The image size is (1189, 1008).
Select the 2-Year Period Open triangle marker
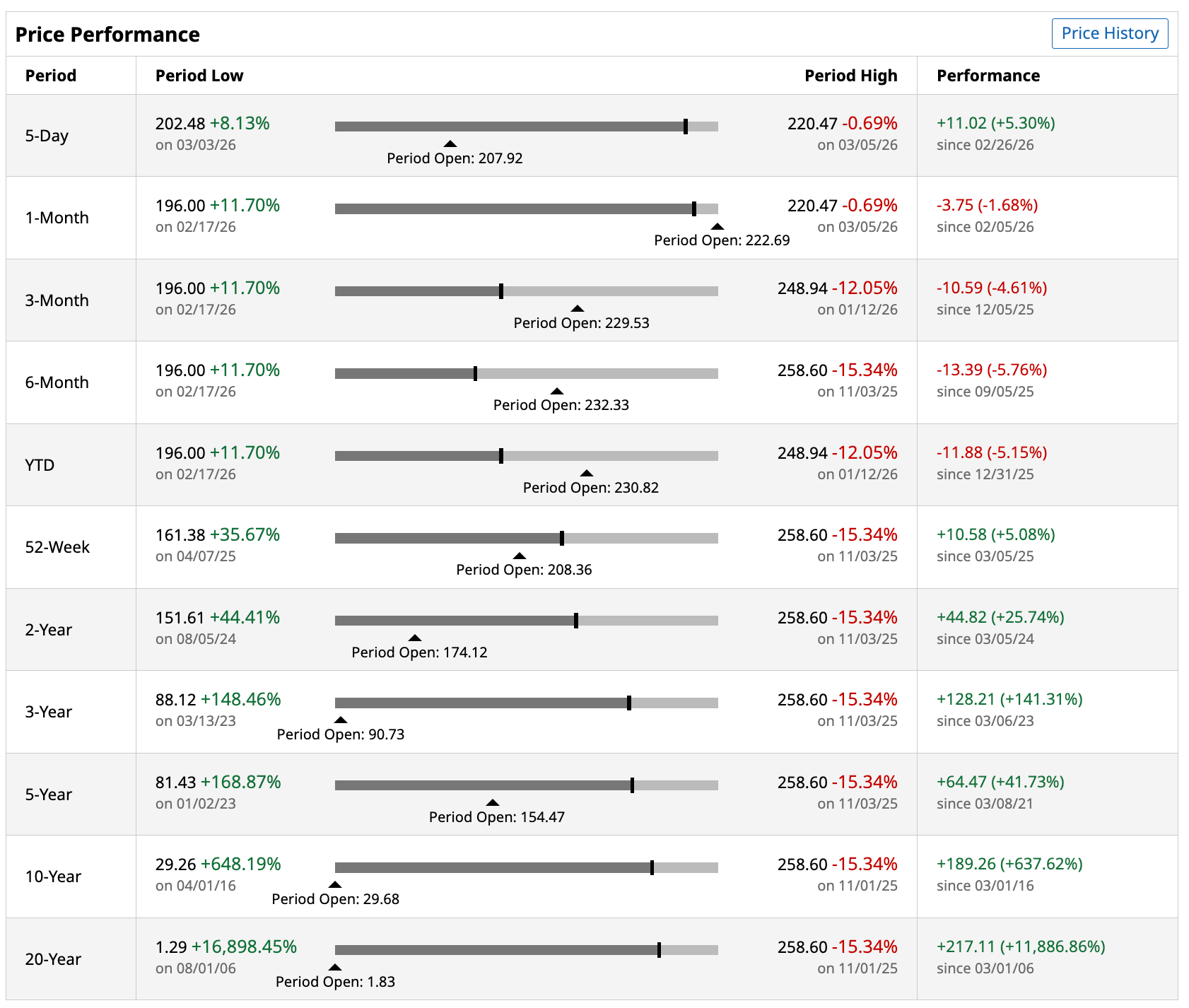click(x=415, y=638)
